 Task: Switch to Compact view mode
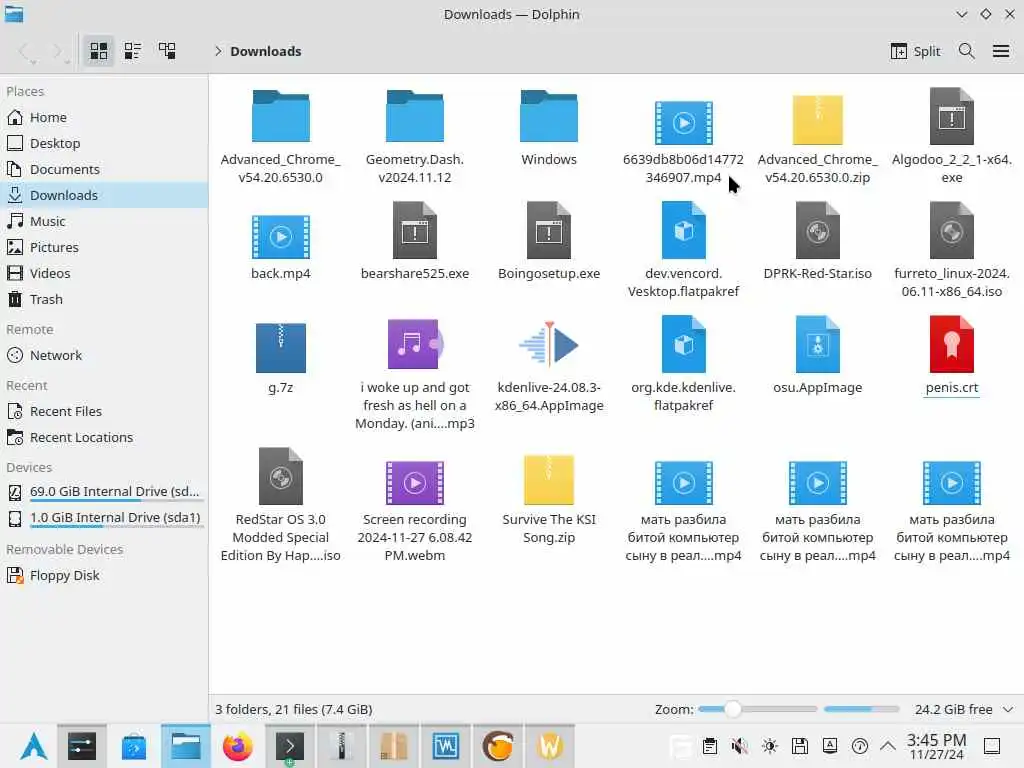click(133, 51)
